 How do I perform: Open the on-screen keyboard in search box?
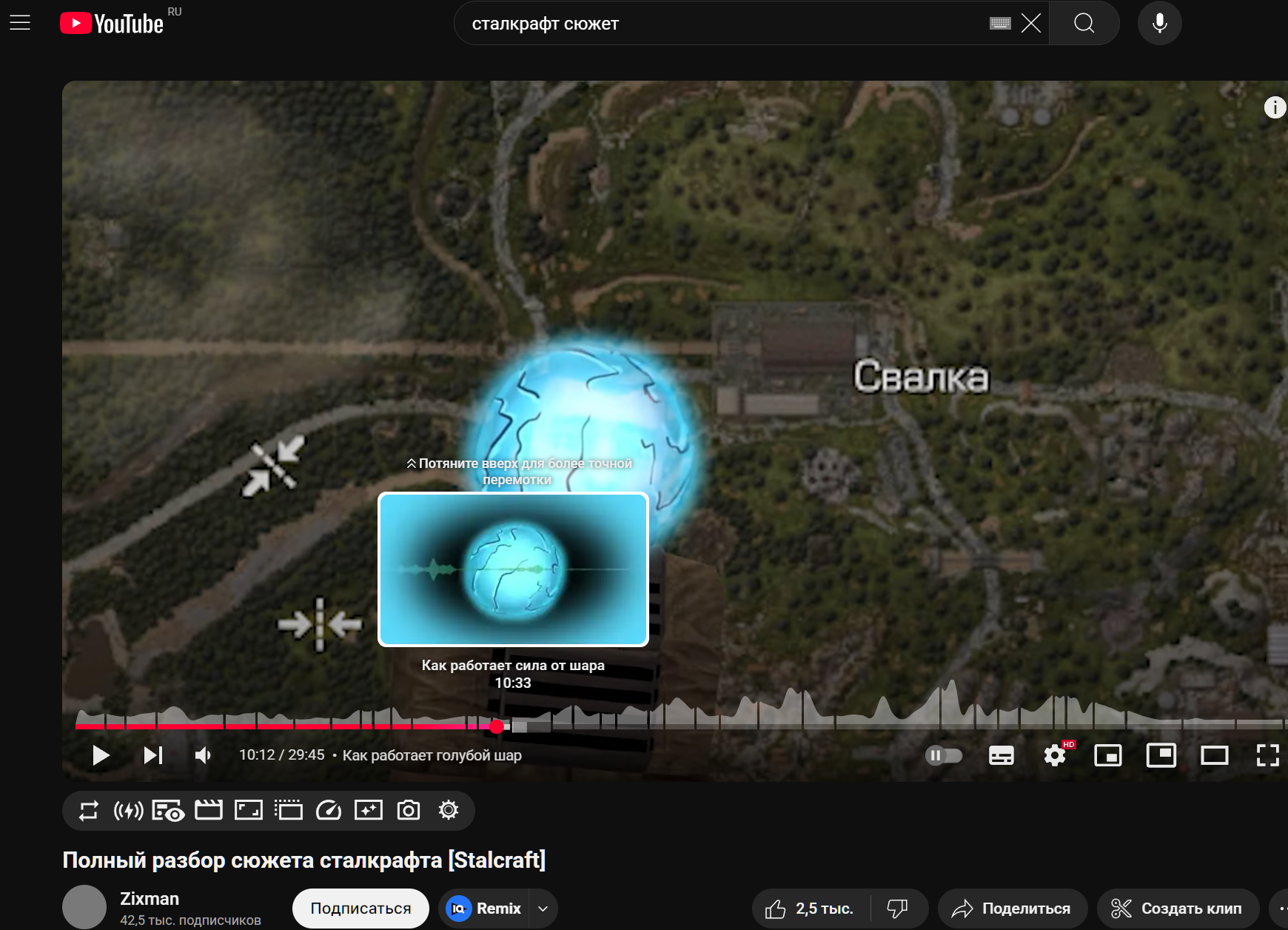coord(1000,23)
